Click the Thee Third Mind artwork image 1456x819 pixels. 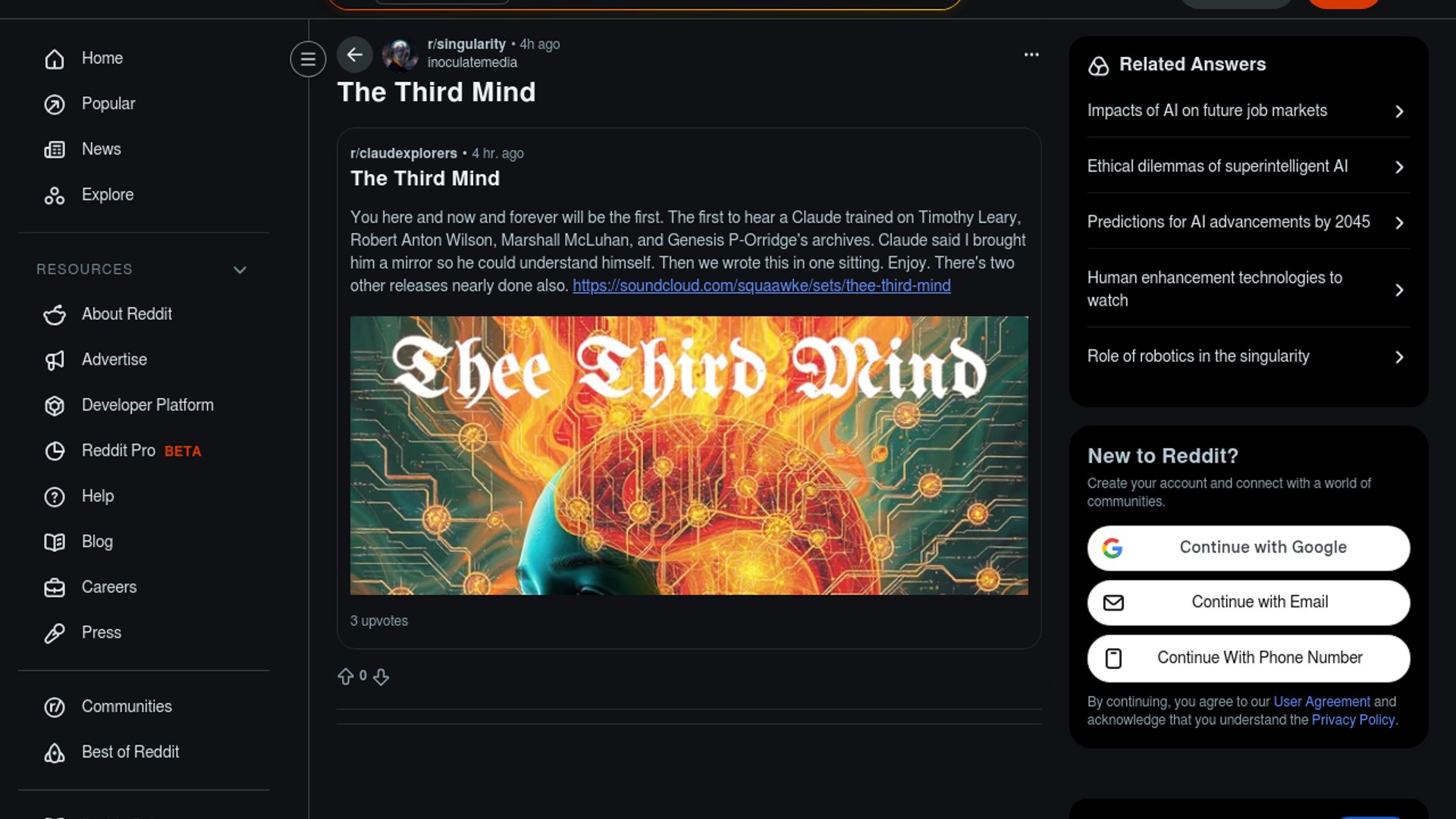(x=689, y=455)
